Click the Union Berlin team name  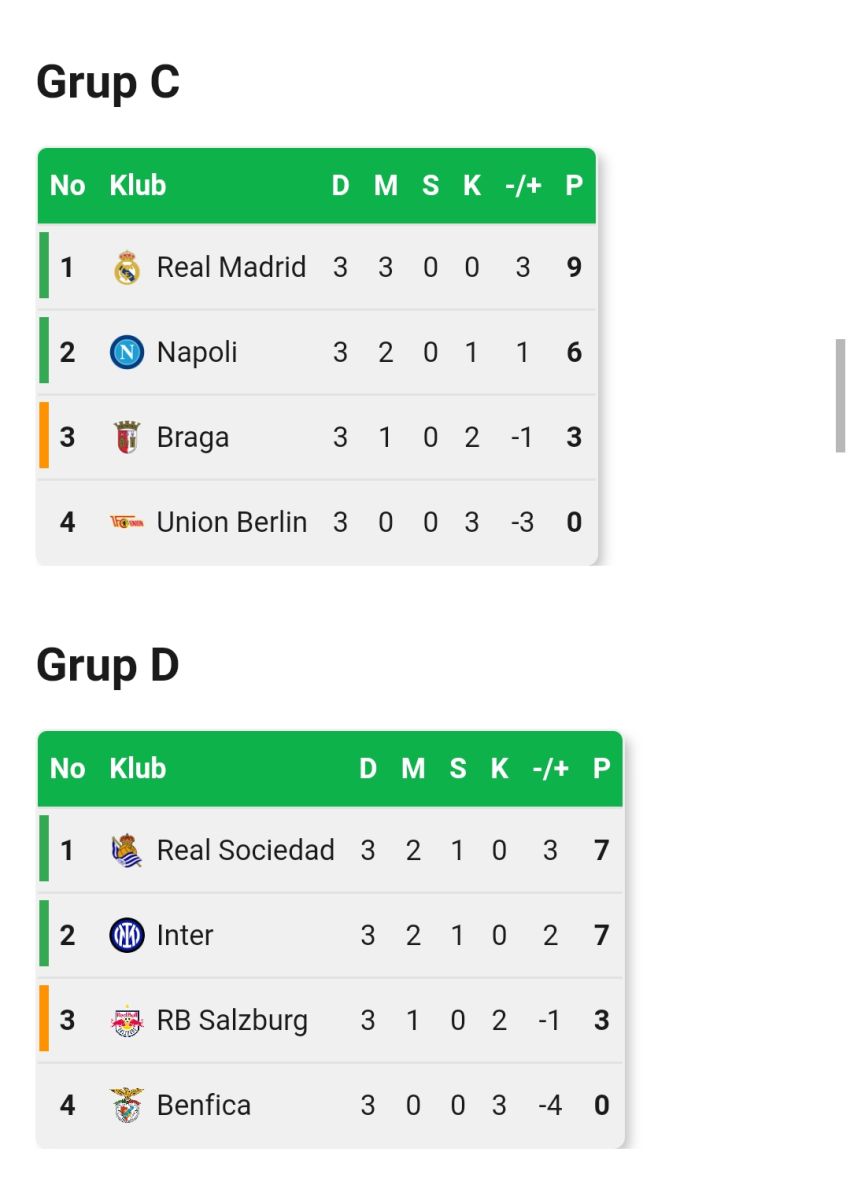[x=232, y=522]
